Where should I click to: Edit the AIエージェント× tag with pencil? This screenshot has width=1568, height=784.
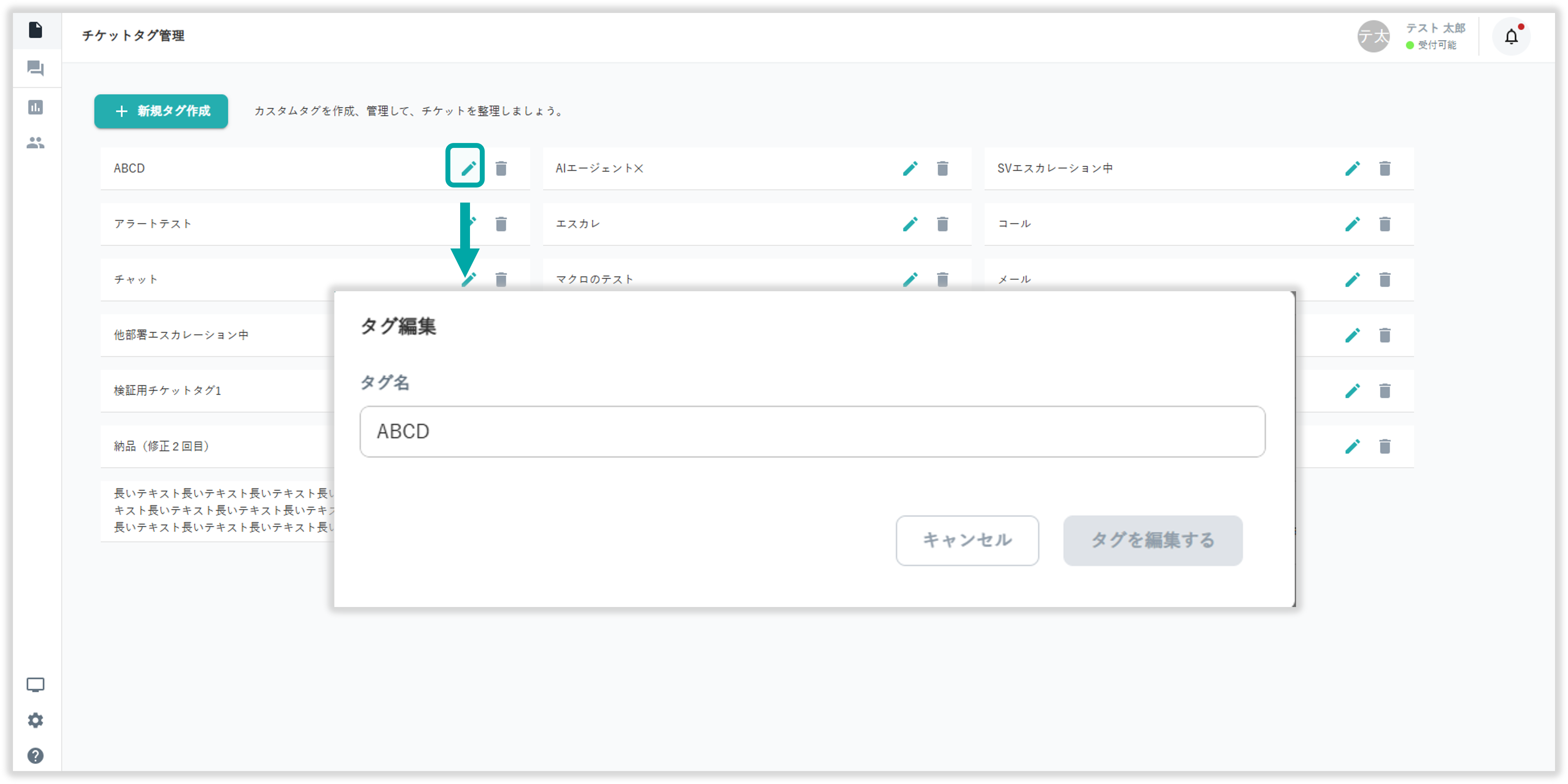910,168
